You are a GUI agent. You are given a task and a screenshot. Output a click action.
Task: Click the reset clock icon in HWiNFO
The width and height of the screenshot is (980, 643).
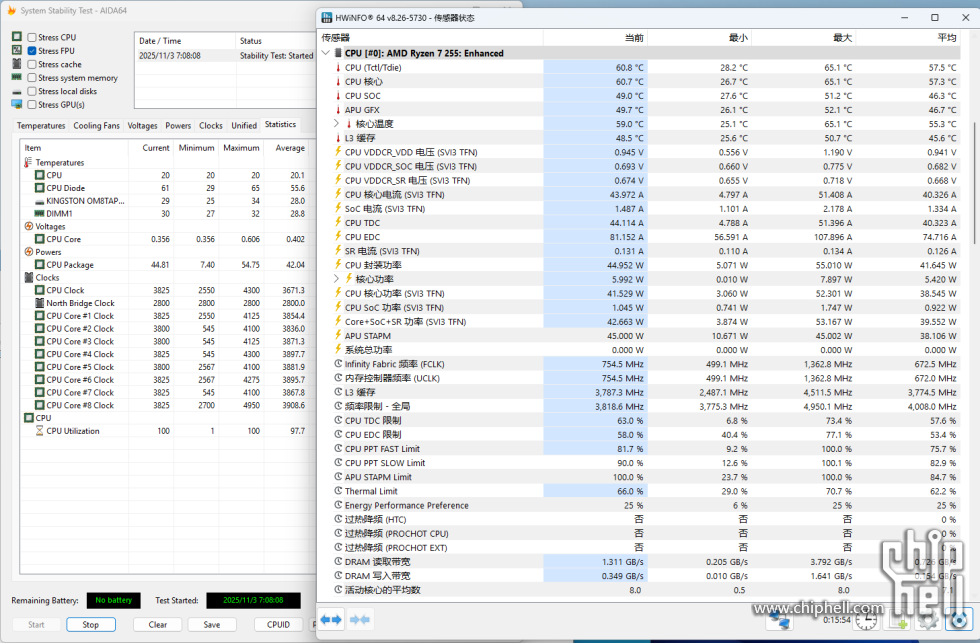(x=868, y=621)
